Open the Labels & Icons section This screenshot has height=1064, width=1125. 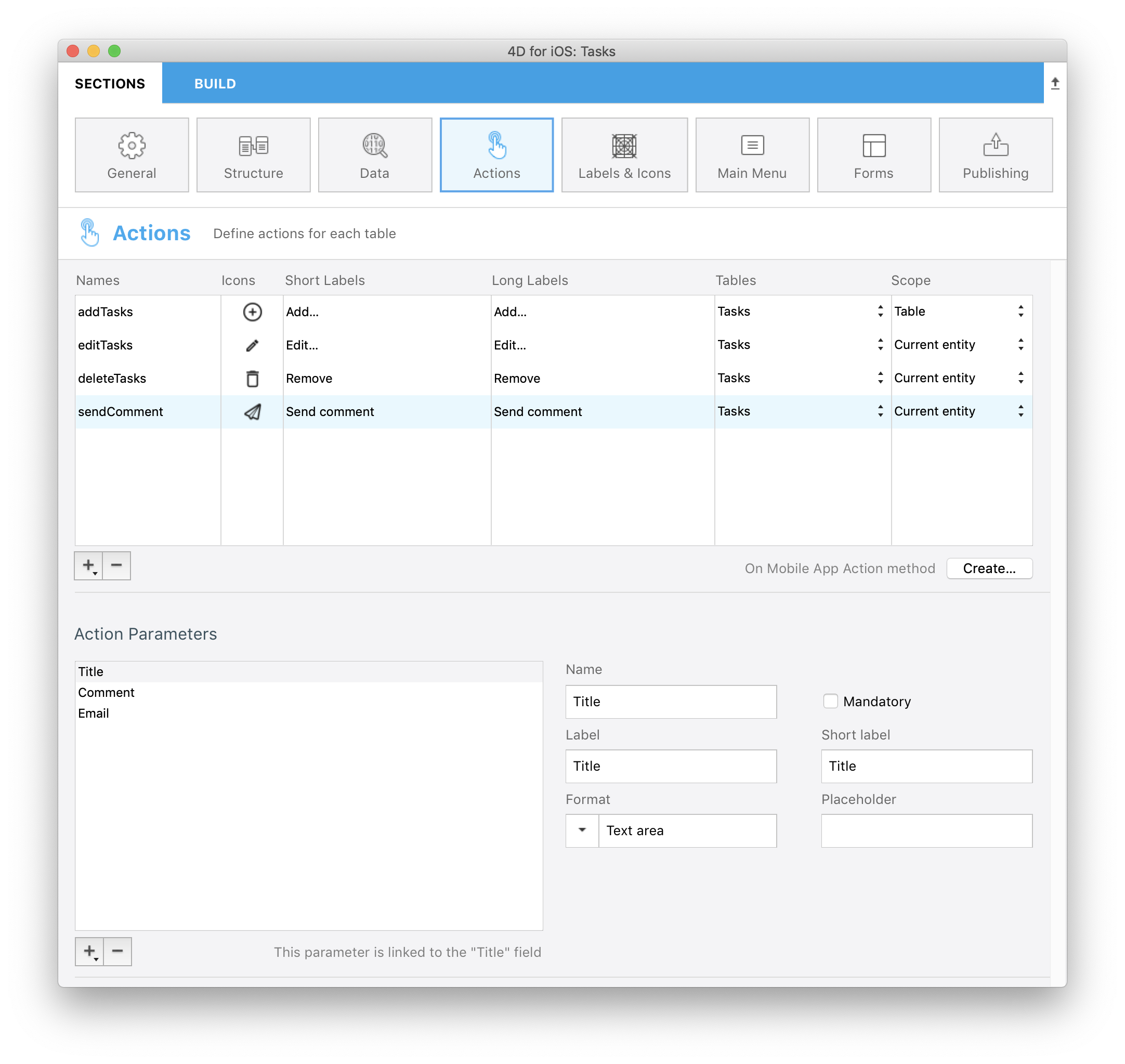[x=624, y=155]
